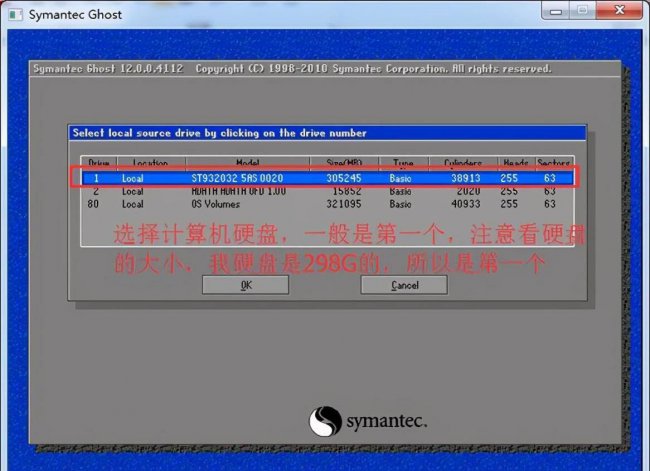This screenshot has height=471, width=650.
Task: Maximize the Symantec Ghost window
Action: point(582,10)
